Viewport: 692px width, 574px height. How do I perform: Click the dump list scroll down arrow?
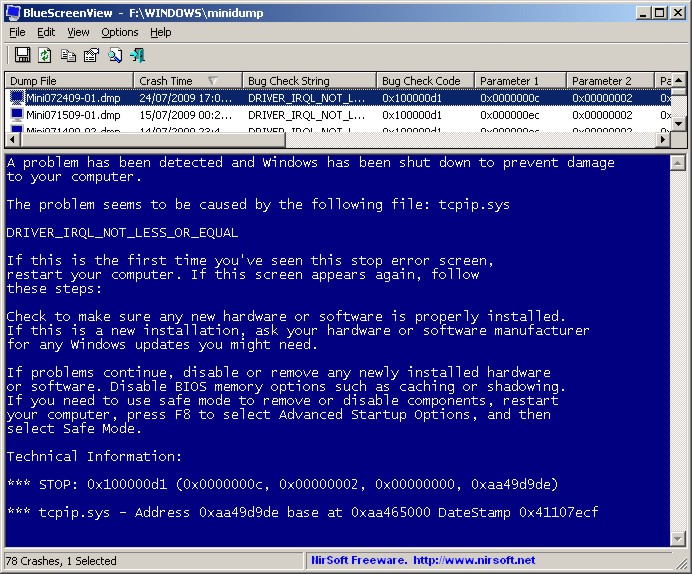pyautogui.click(x=679, y=124)
